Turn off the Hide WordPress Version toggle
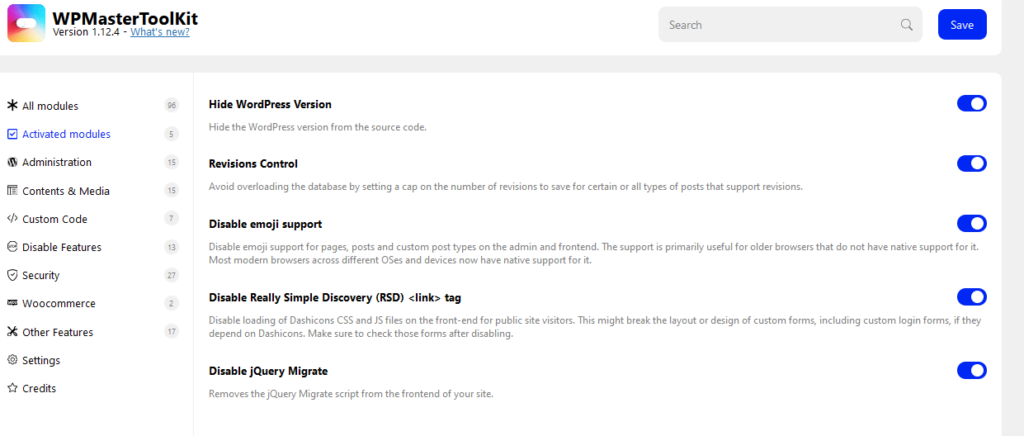The width and height of the screenshot is (1024, 436). 972,104
